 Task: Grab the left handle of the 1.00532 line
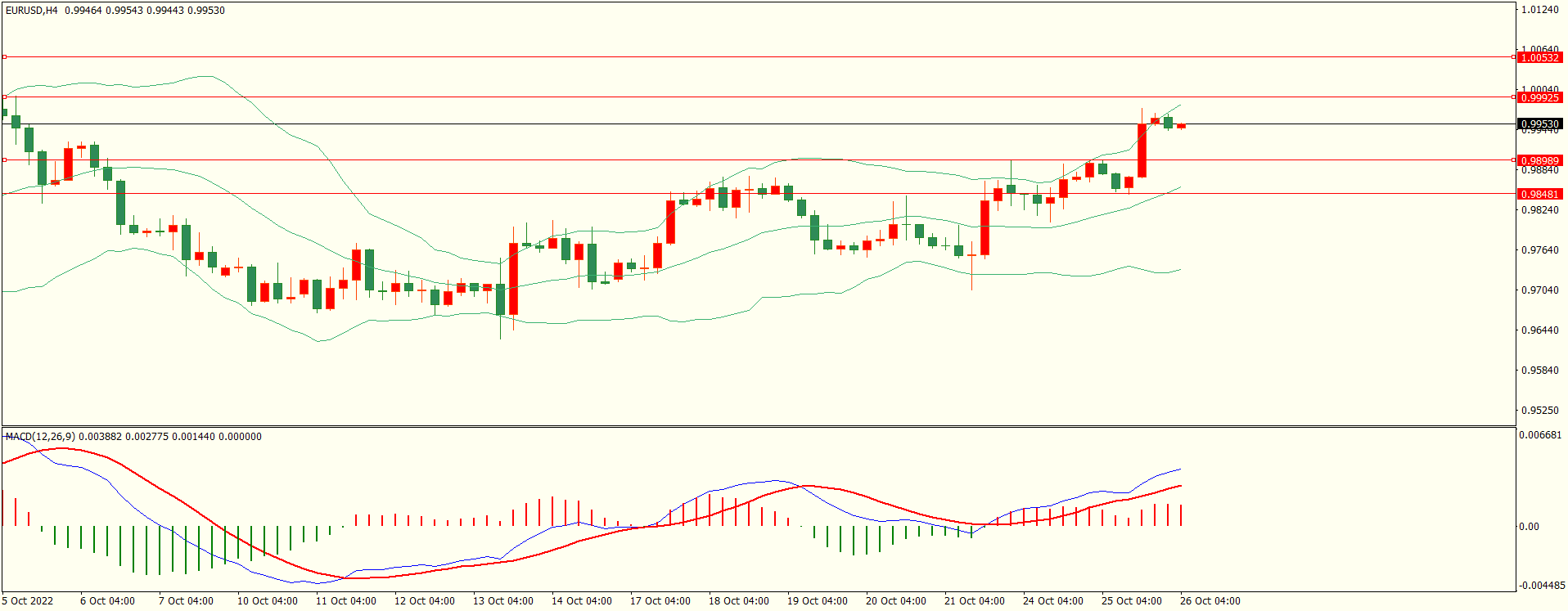click(x=4, y=57)
